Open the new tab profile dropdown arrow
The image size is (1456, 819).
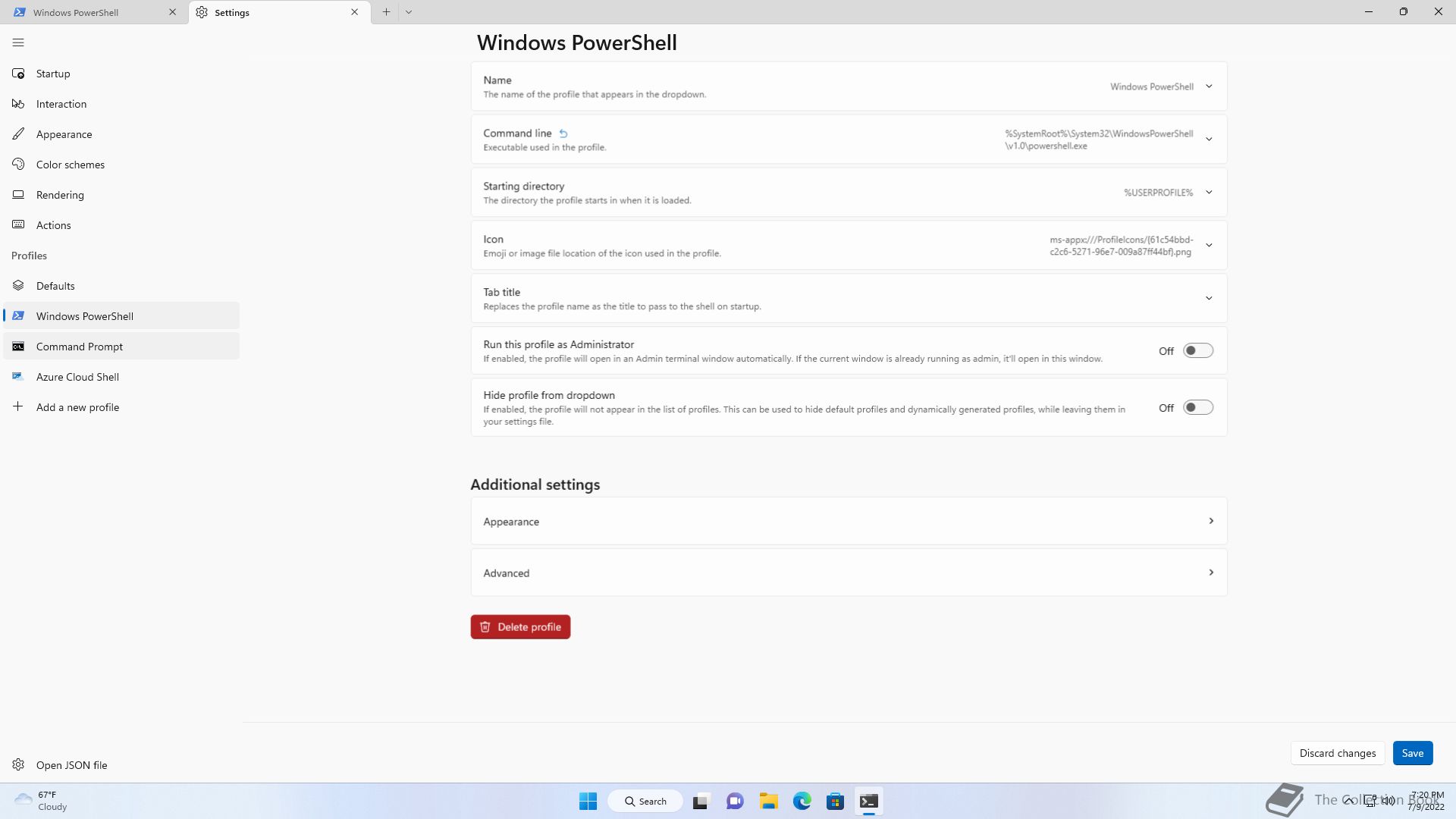click(409, 12)
